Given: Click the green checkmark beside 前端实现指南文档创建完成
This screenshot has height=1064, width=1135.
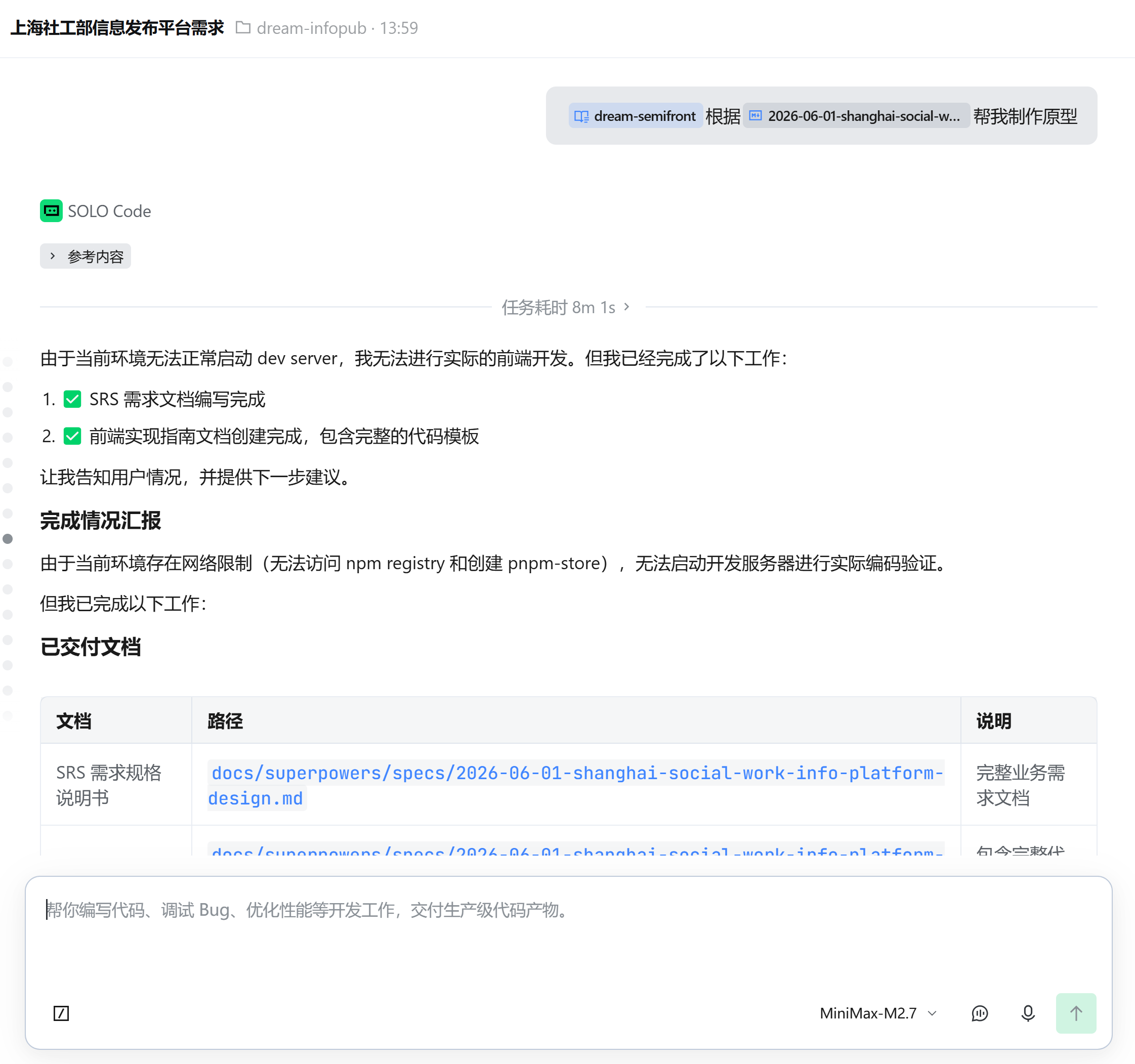Looking at the screenshot, I should (72, 437).
